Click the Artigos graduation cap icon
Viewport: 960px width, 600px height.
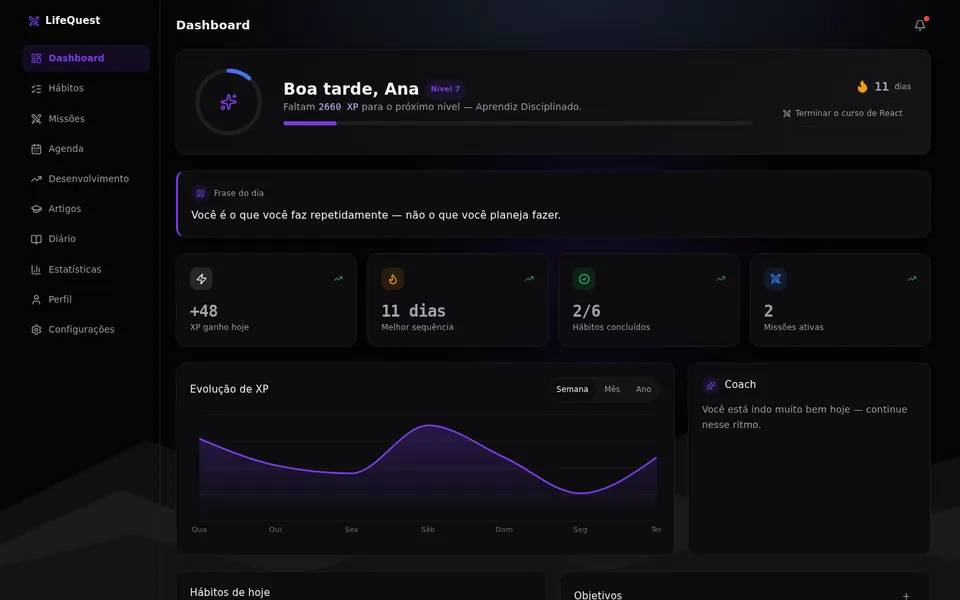tap(36, 209)
